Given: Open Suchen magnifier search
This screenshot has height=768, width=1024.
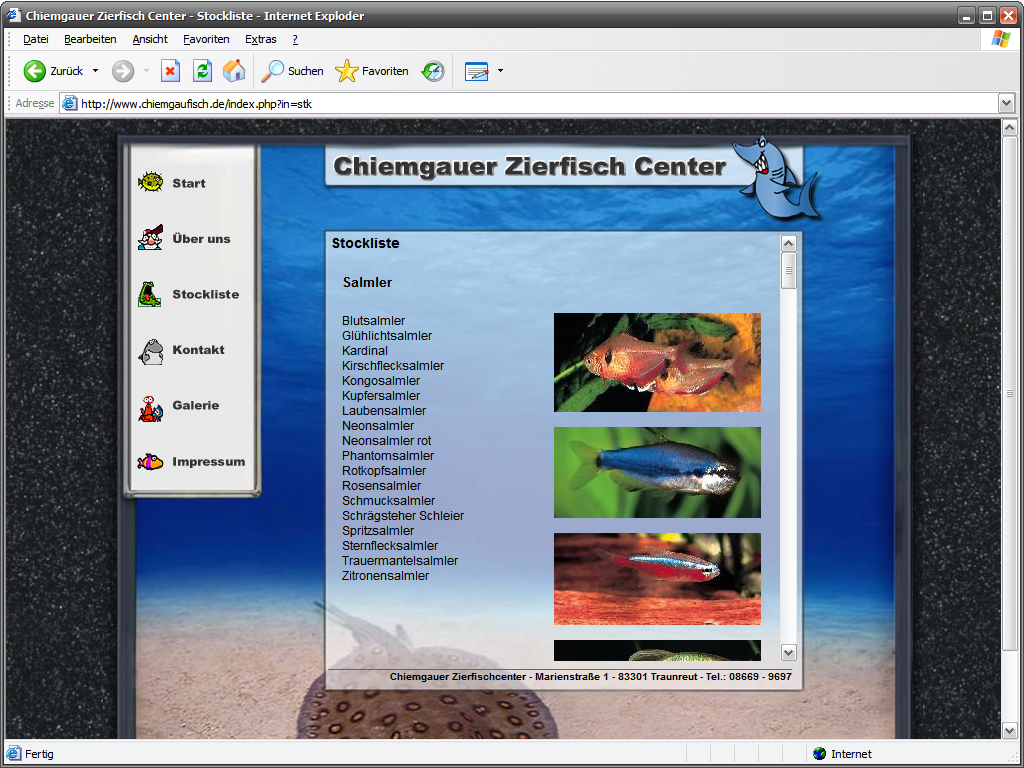Looking at the screenshot, I should 292,71.
